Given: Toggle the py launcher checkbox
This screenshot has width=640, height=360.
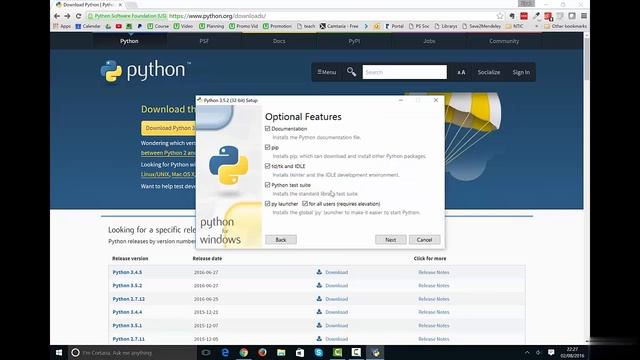Looking at the screenshot, I should coord(268,204).
